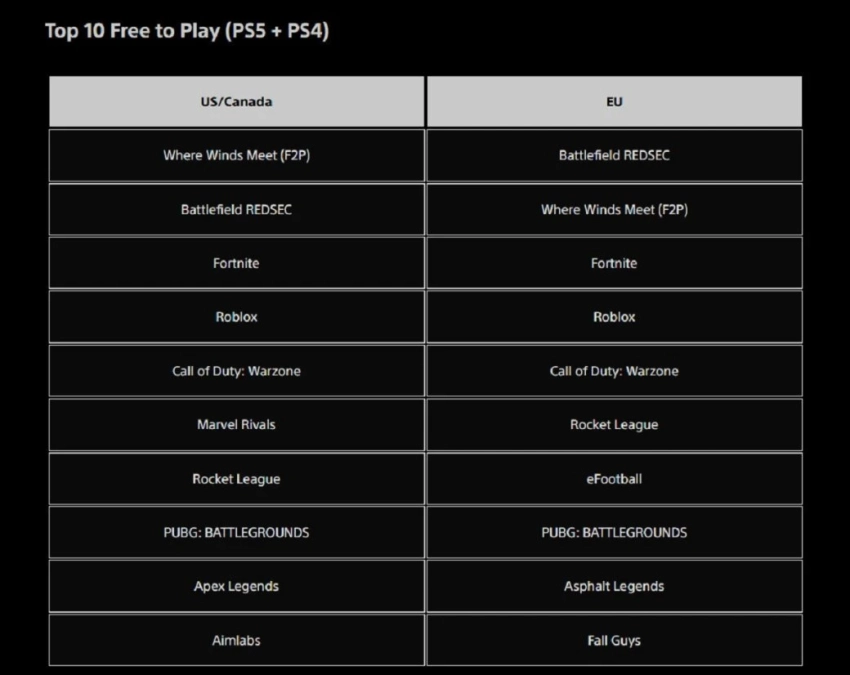The height and width of the screenshot is (675, 850).
Task: Select the Asphalt Legends cell
Action: coord(614,587)
